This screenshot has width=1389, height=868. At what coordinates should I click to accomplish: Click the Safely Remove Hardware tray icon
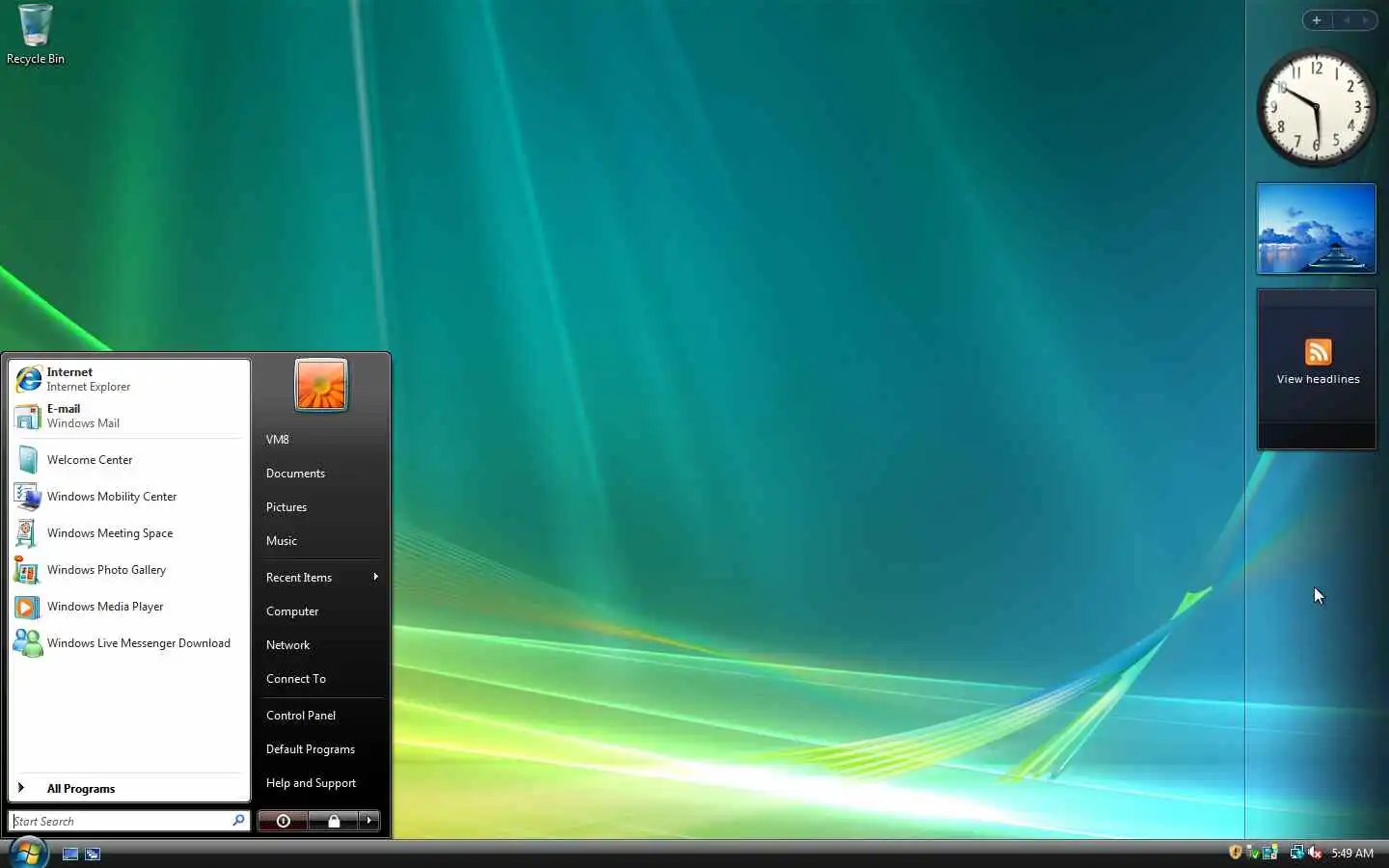pyautogui.click(x=1252, y=852)
